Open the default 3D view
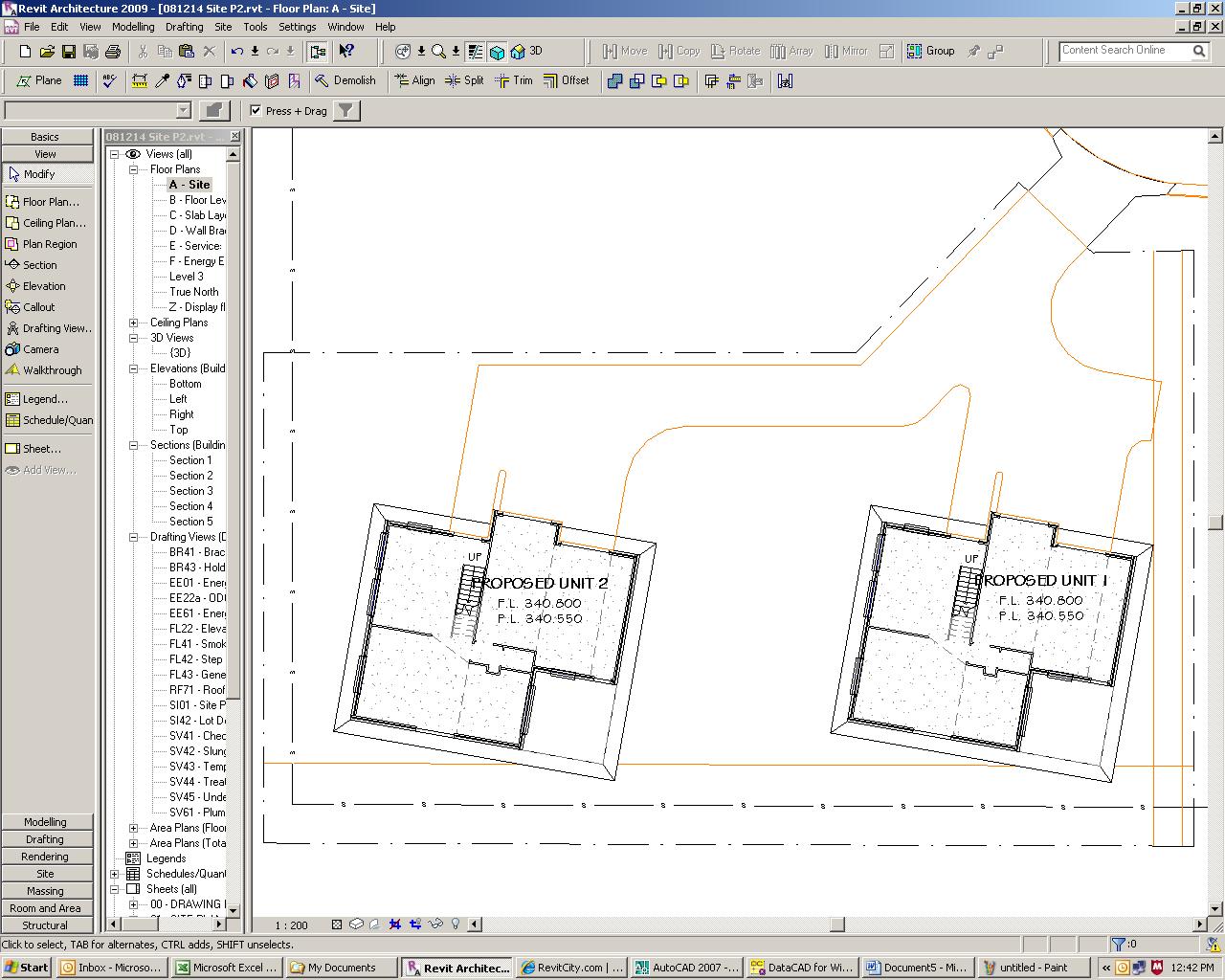The height and width of the screenshot is (980, 1225). 524,52
